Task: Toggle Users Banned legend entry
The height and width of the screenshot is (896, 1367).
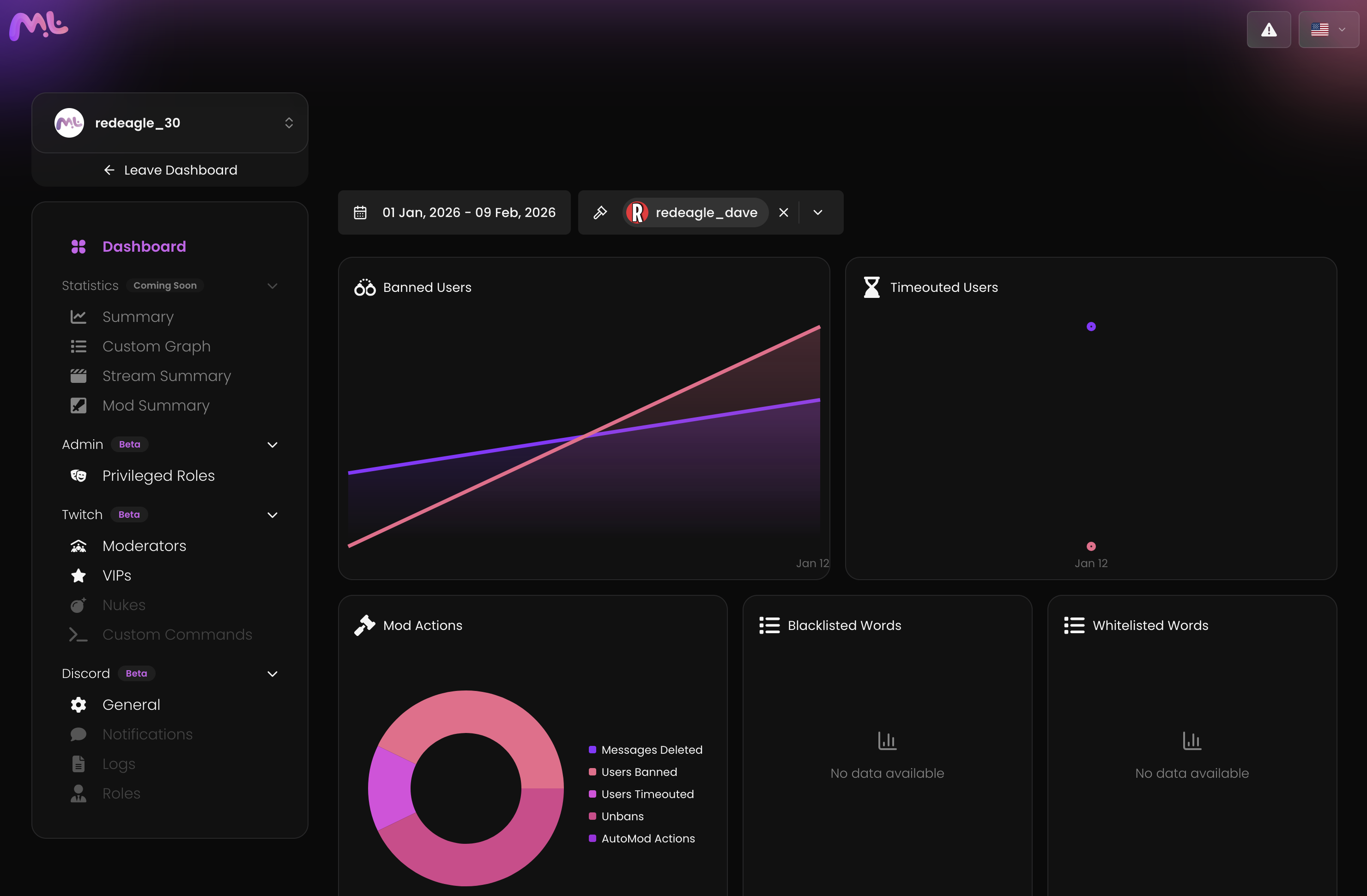Action: 639,772
